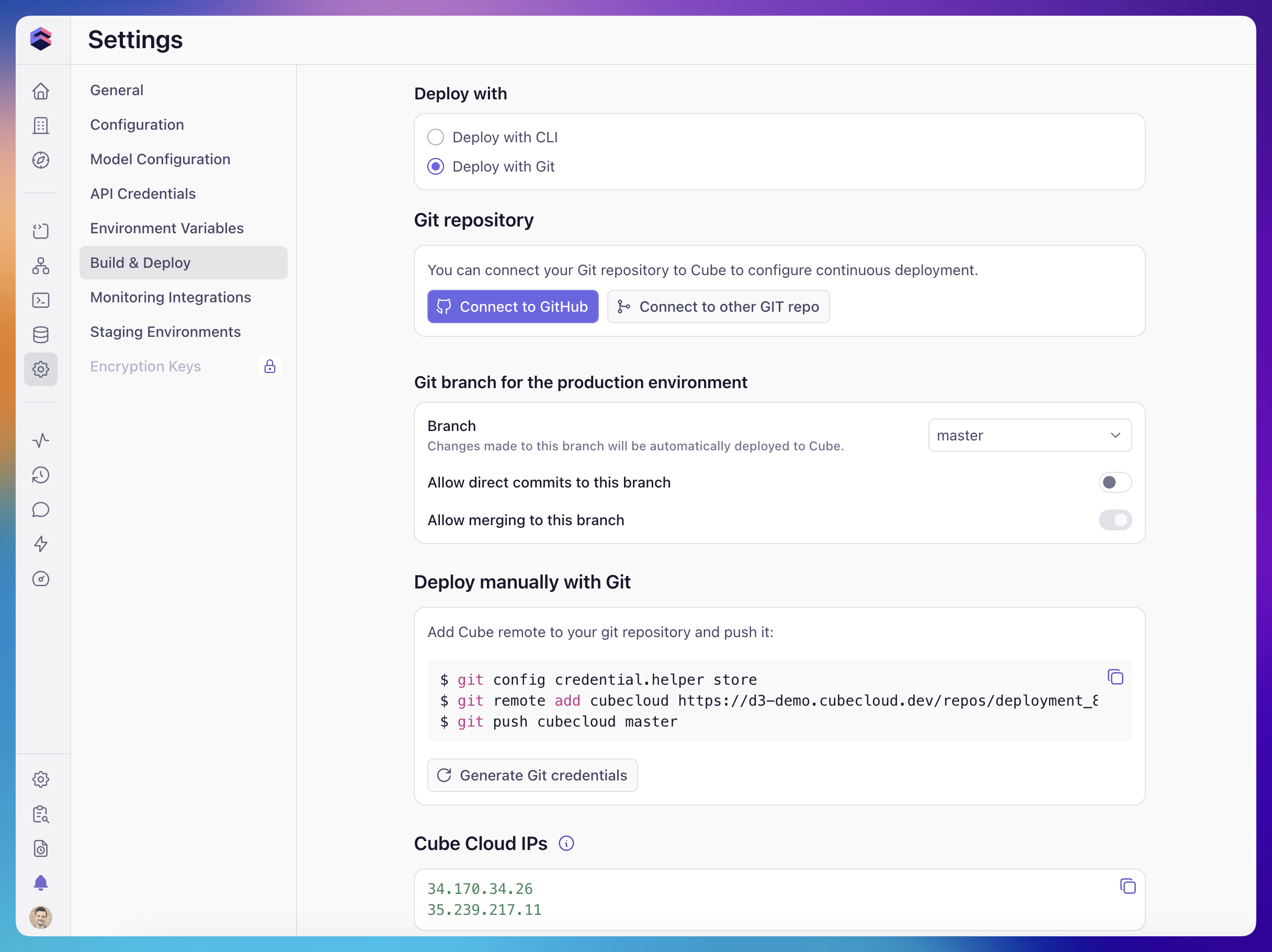Open the master branch dropdown
This screenshot has height=952, width=1272.
(1030, 435)
